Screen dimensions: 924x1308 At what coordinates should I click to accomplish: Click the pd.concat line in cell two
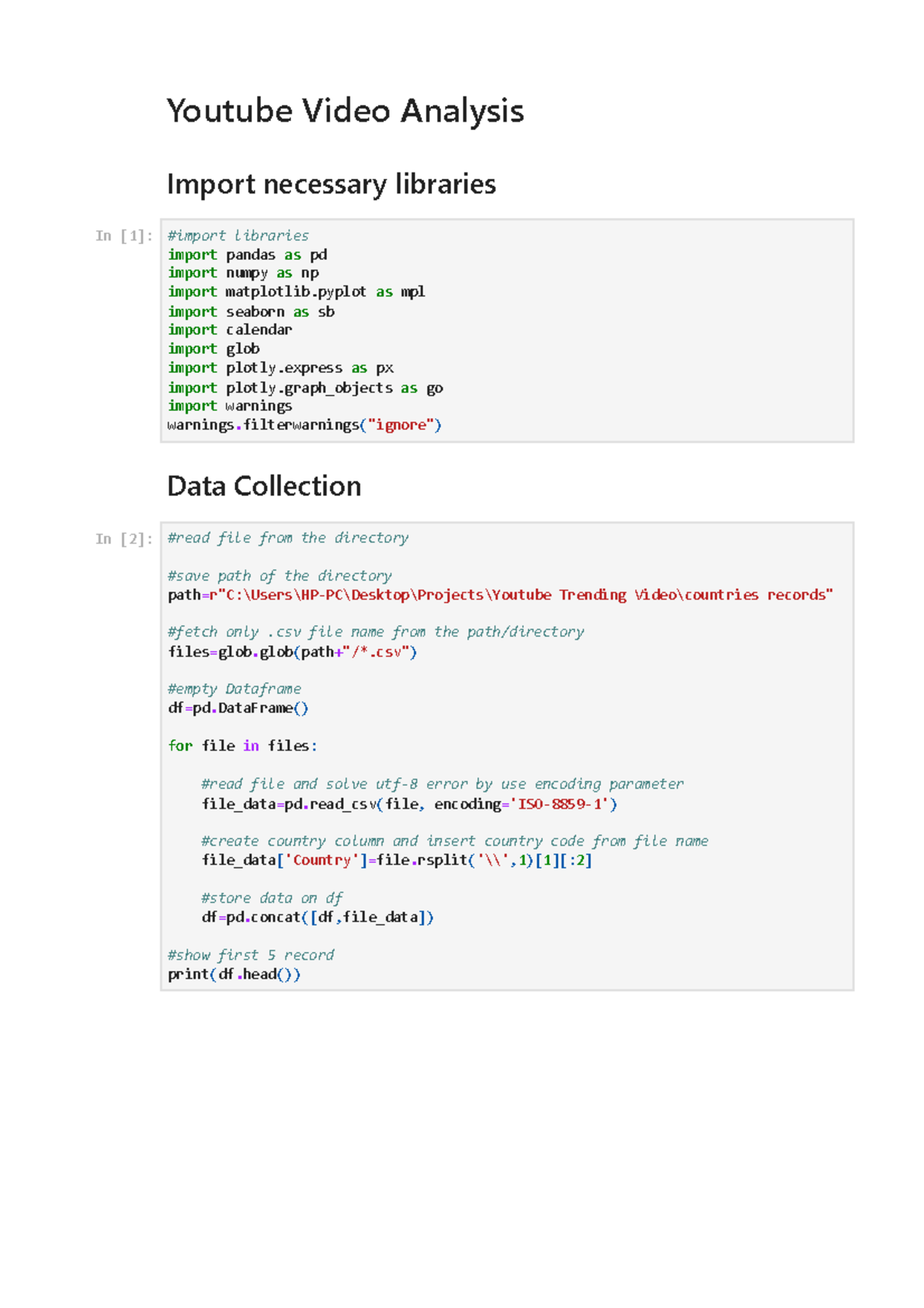click(x=317, y=917)
